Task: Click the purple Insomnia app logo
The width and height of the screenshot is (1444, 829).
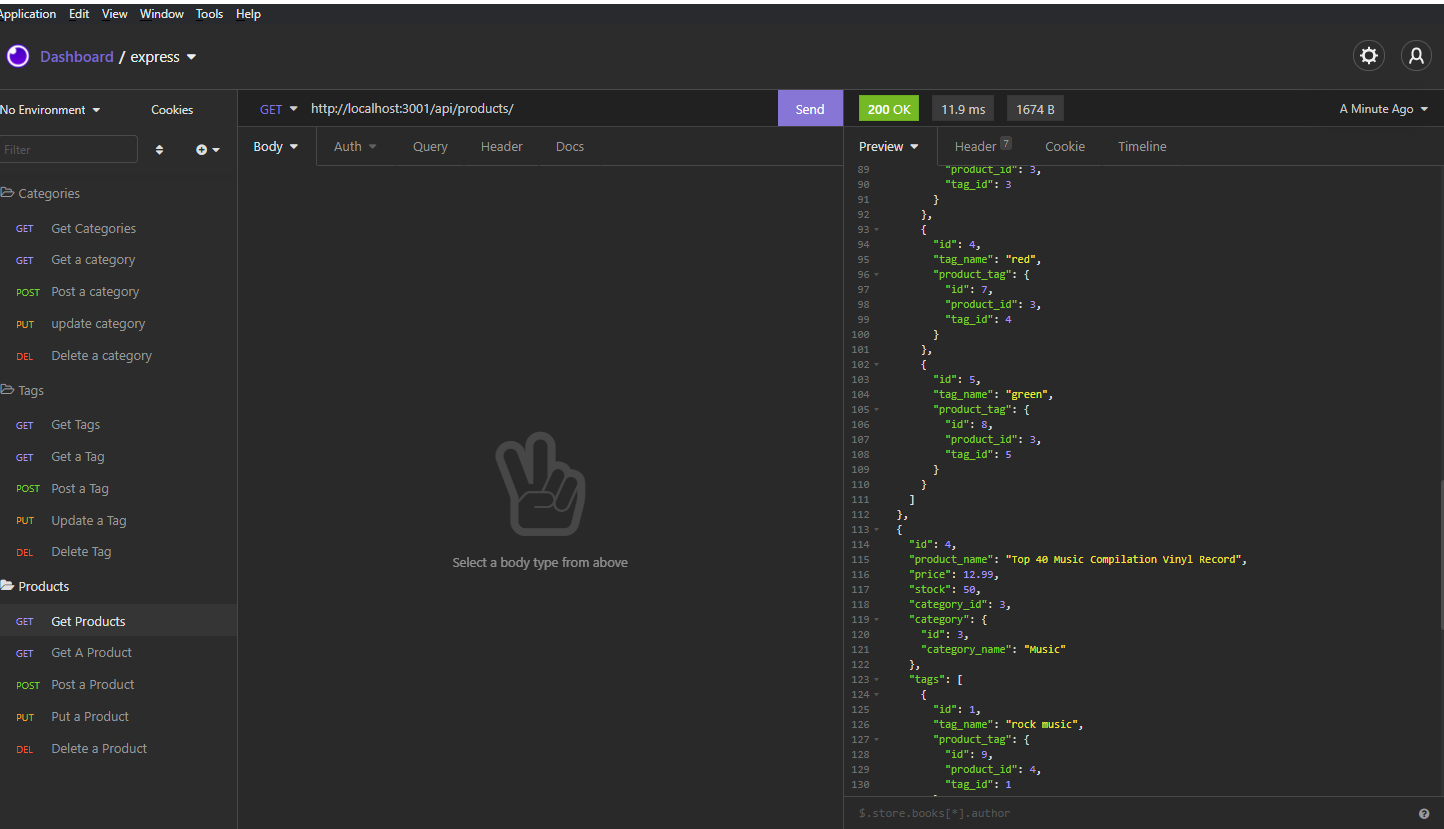Action: point(17,56)
